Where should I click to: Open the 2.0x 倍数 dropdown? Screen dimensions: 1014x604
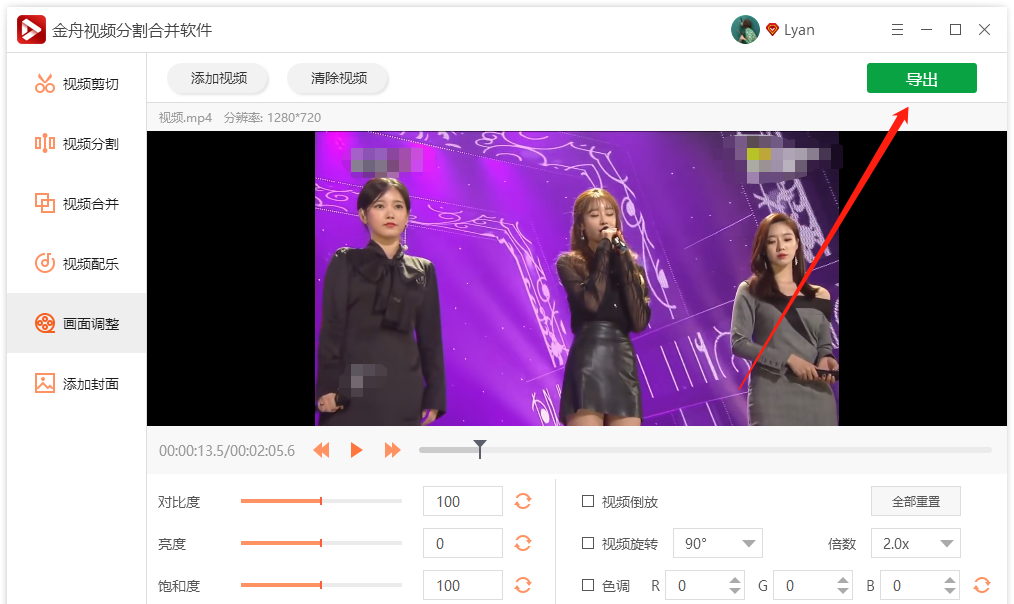(916, 543)
